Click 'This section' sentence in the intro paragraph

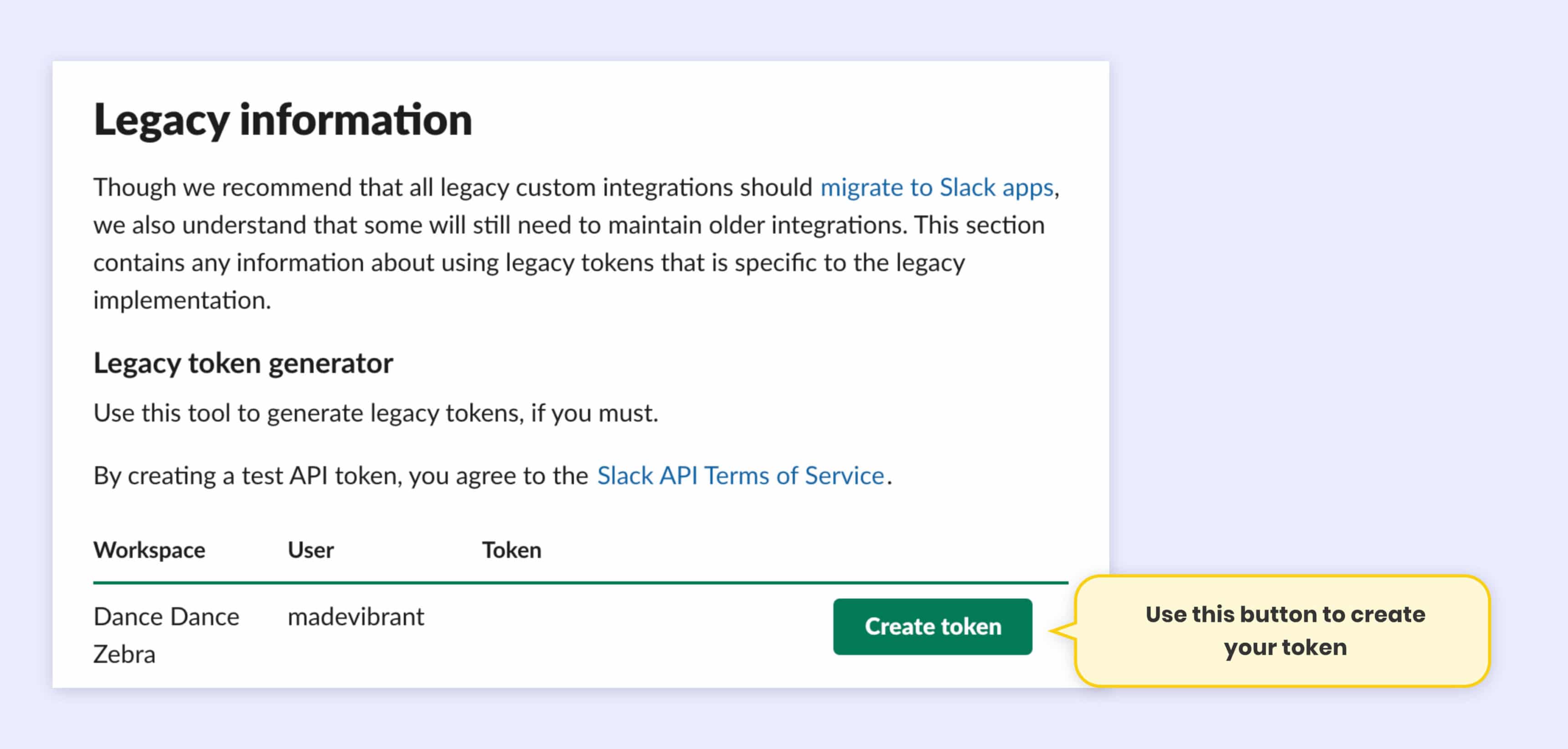point(979,225)
